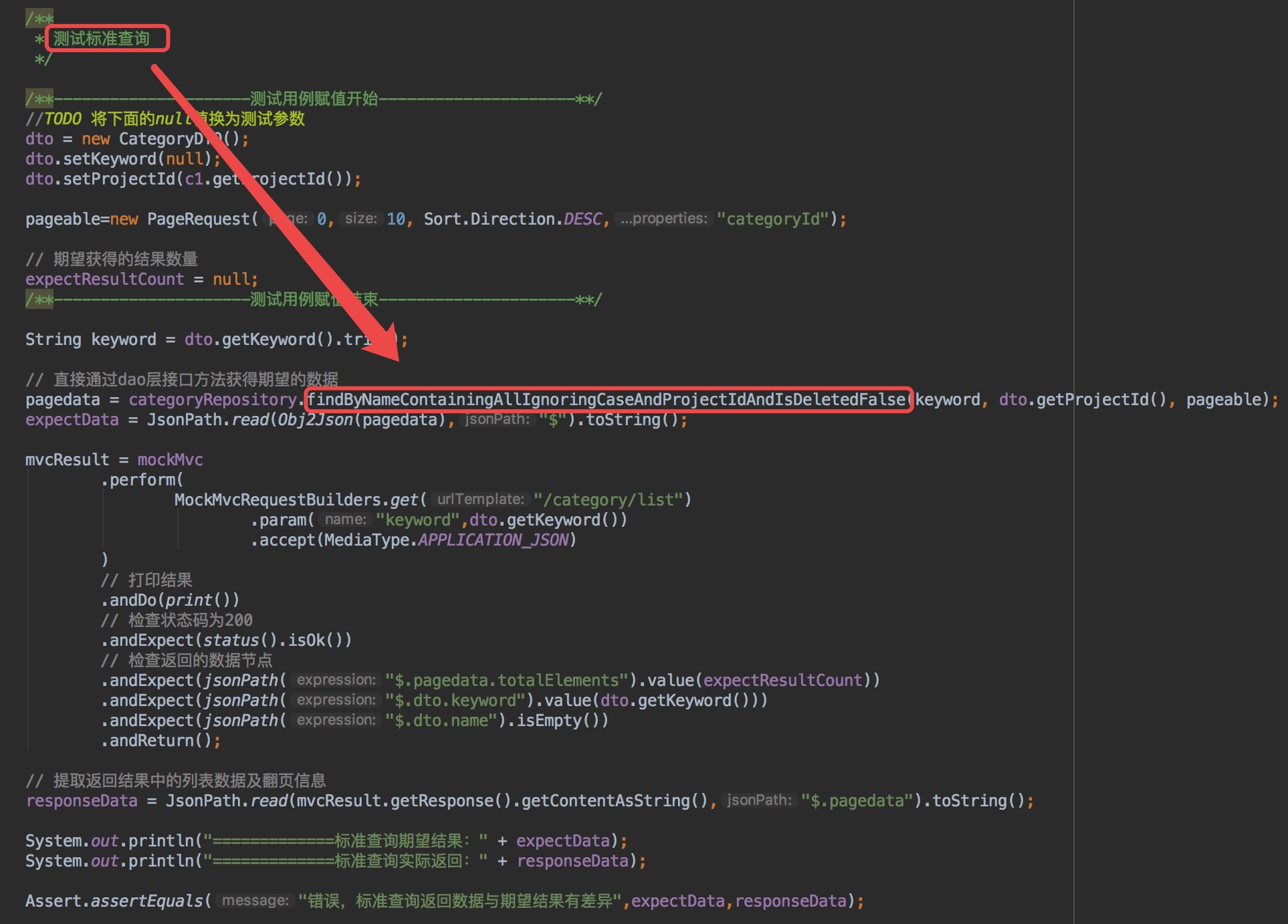1288x924 pixels.
Task: Click the highlighted 测试标准查询 comment text
Action: 102,39
